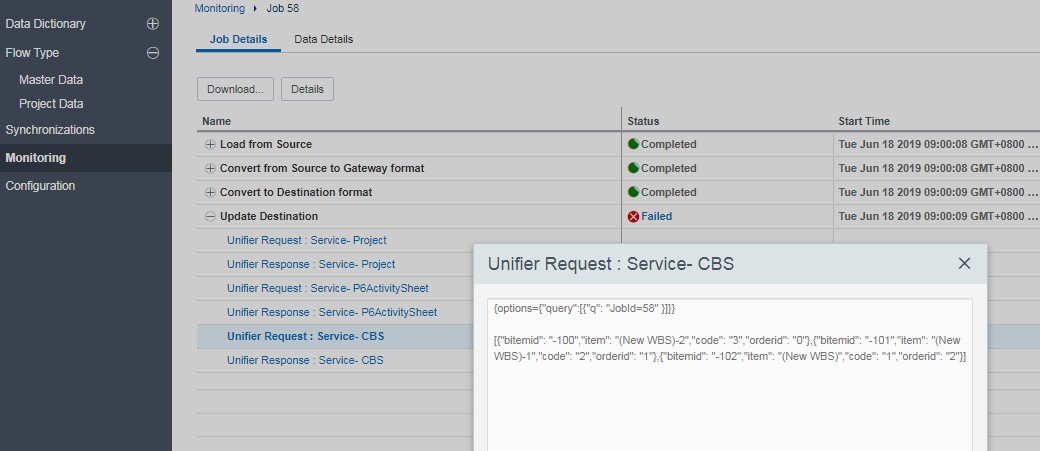The image size is (1040, 451).
Task: Go to Monitoring breadcrumb link
Action: click(220, 9)
